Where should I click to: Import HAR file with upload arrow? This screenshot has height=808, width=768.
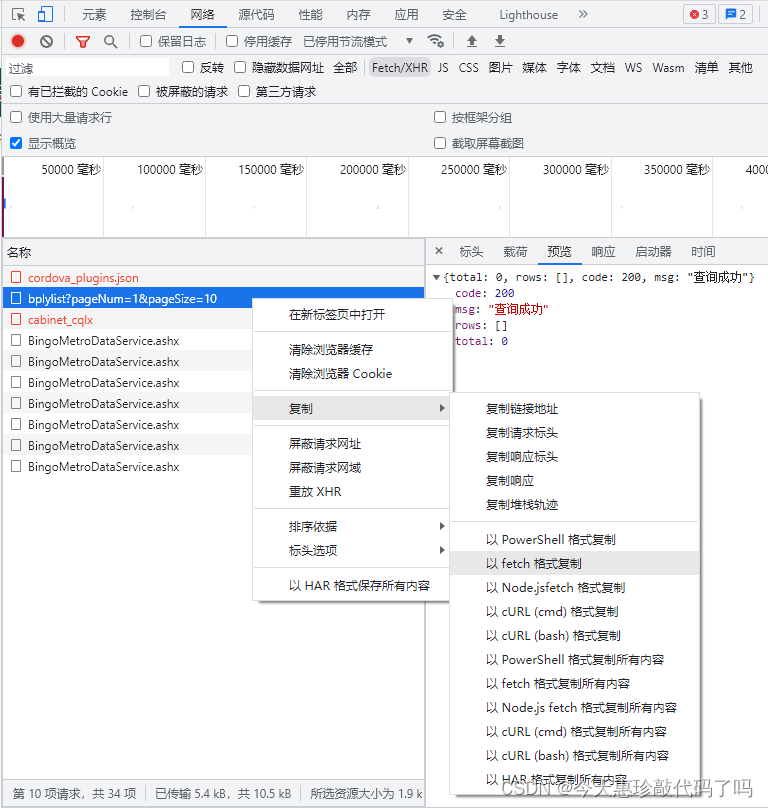click(x=472, y=41)
